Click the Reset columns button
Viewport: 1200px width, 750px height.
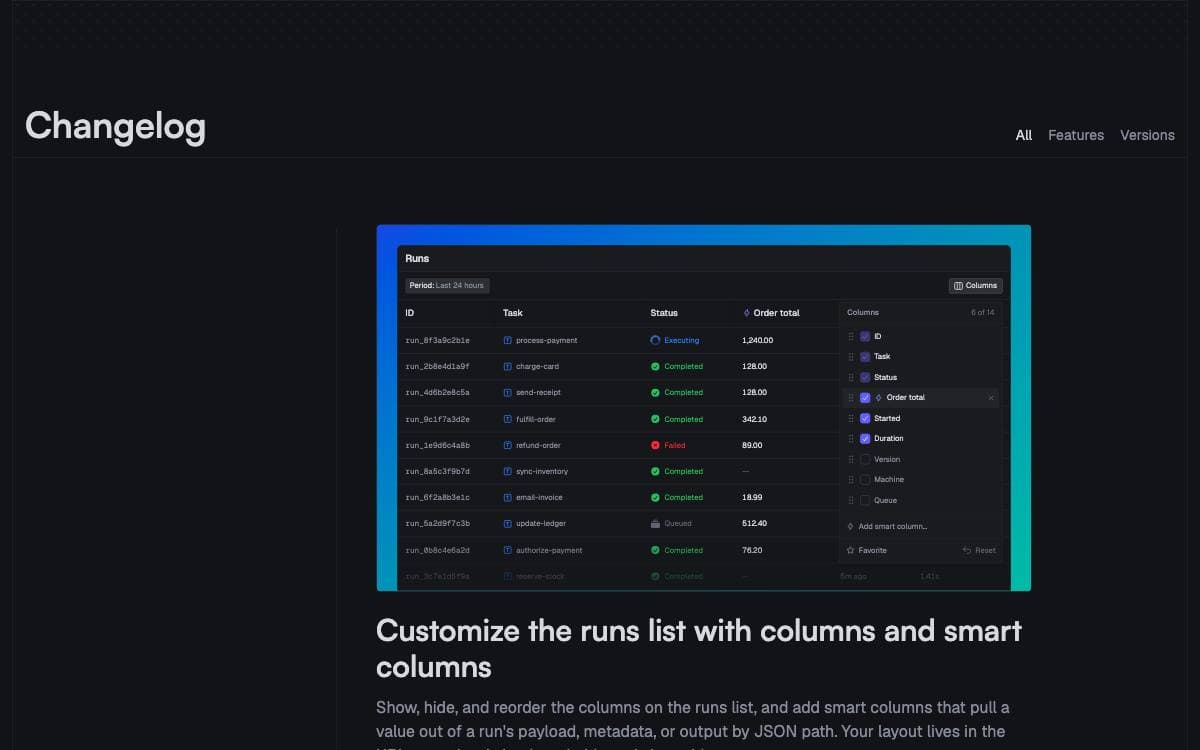979,550
